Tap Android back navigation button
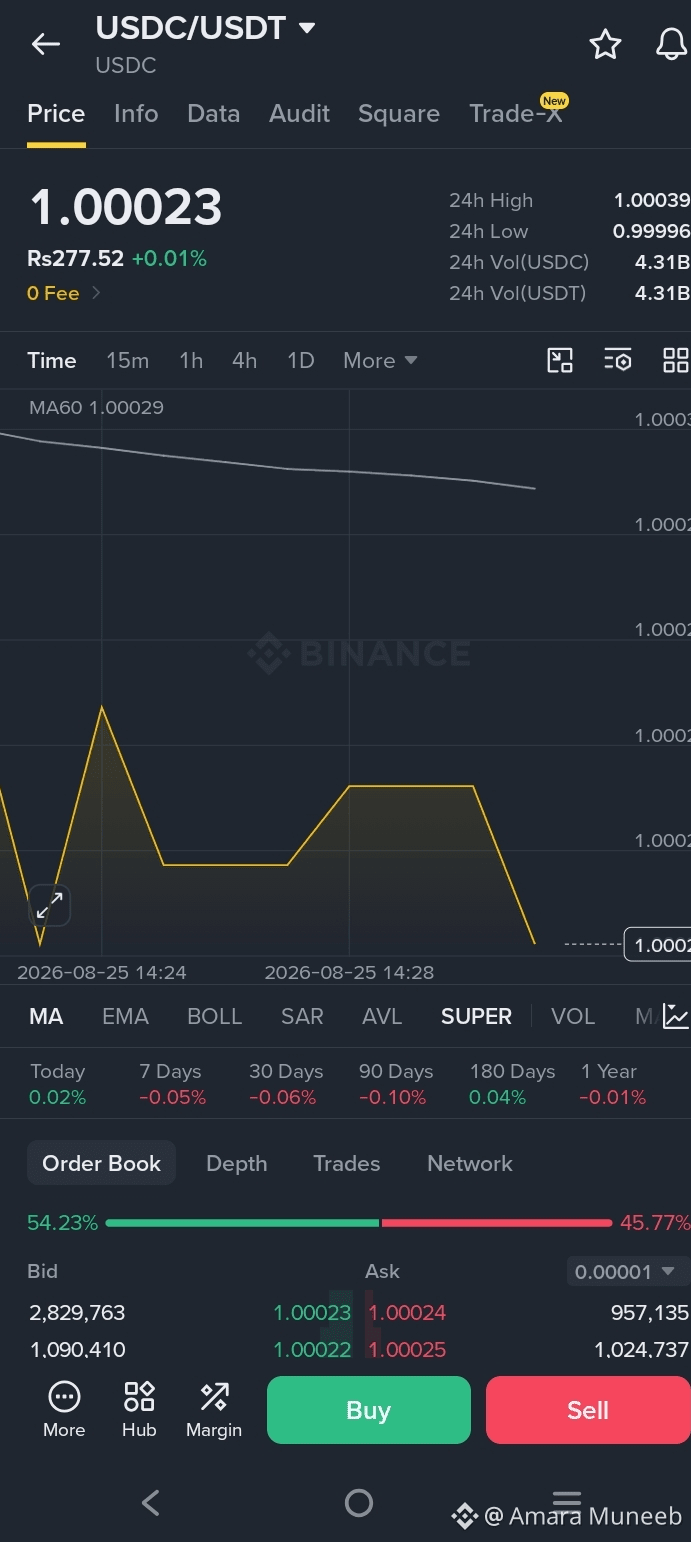Viewport: 691px width, 1542px height. click(151, 1502)
